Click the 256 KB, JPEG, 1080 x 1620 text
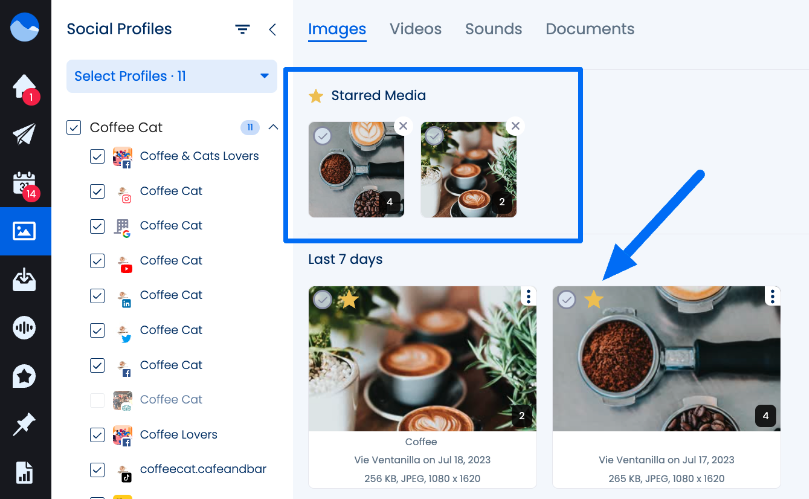Image resolution: width=809 pixels, height=499 pixels. [x=422, y=478]
